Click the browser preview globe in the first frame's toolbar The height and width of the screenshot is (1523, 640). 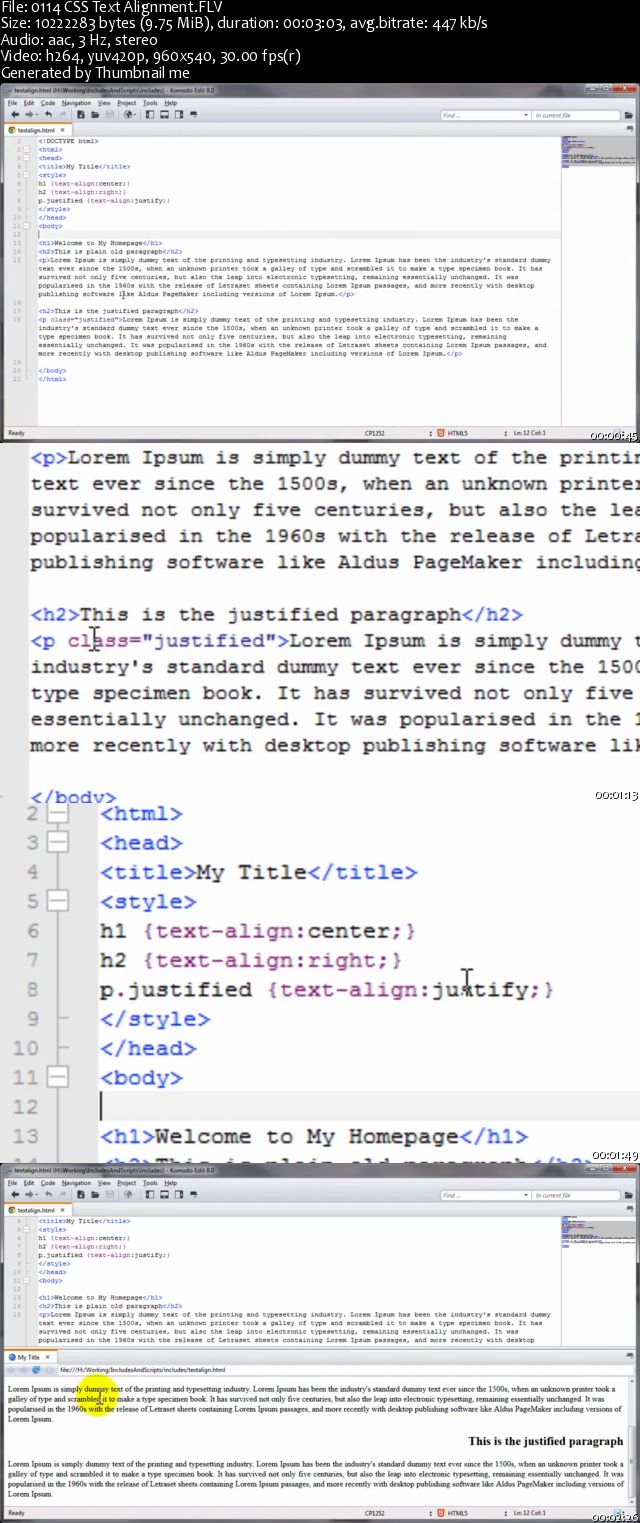(x=127, y=114)
